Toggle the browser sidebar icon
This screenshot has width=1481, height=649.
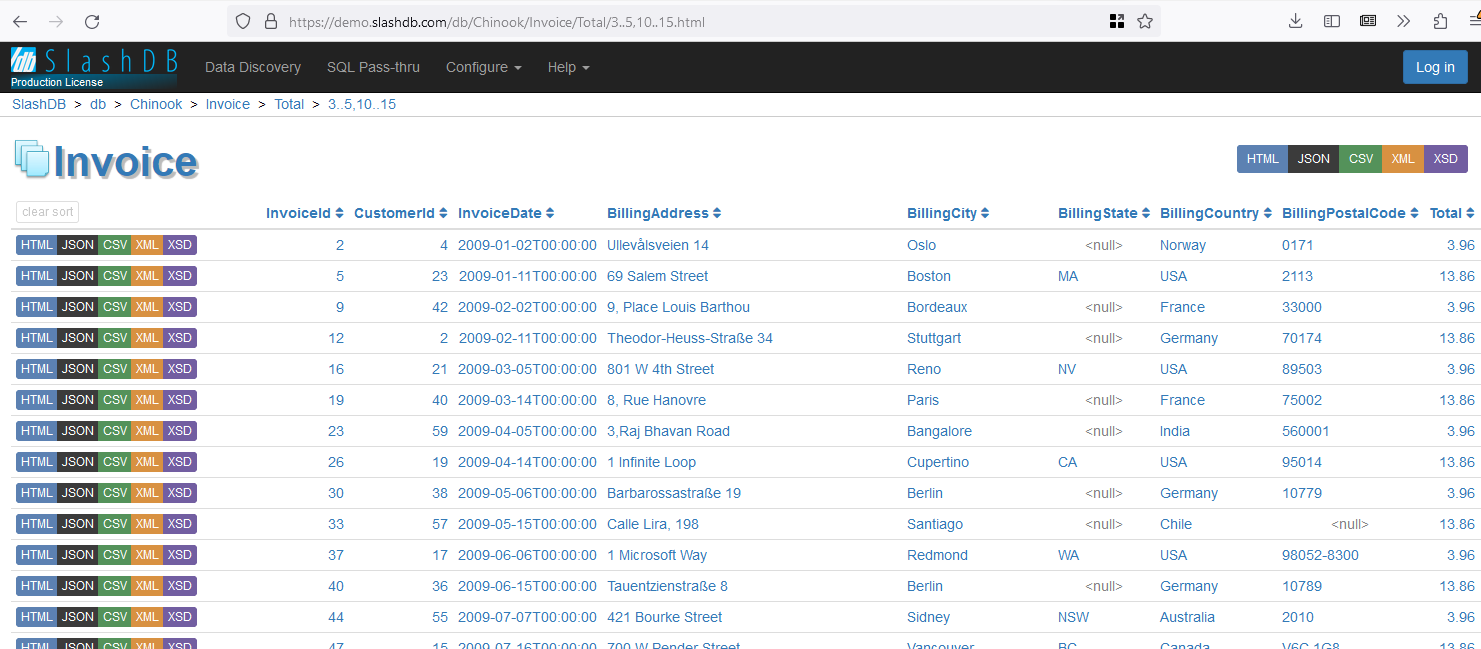click(x=1332, y=21)
